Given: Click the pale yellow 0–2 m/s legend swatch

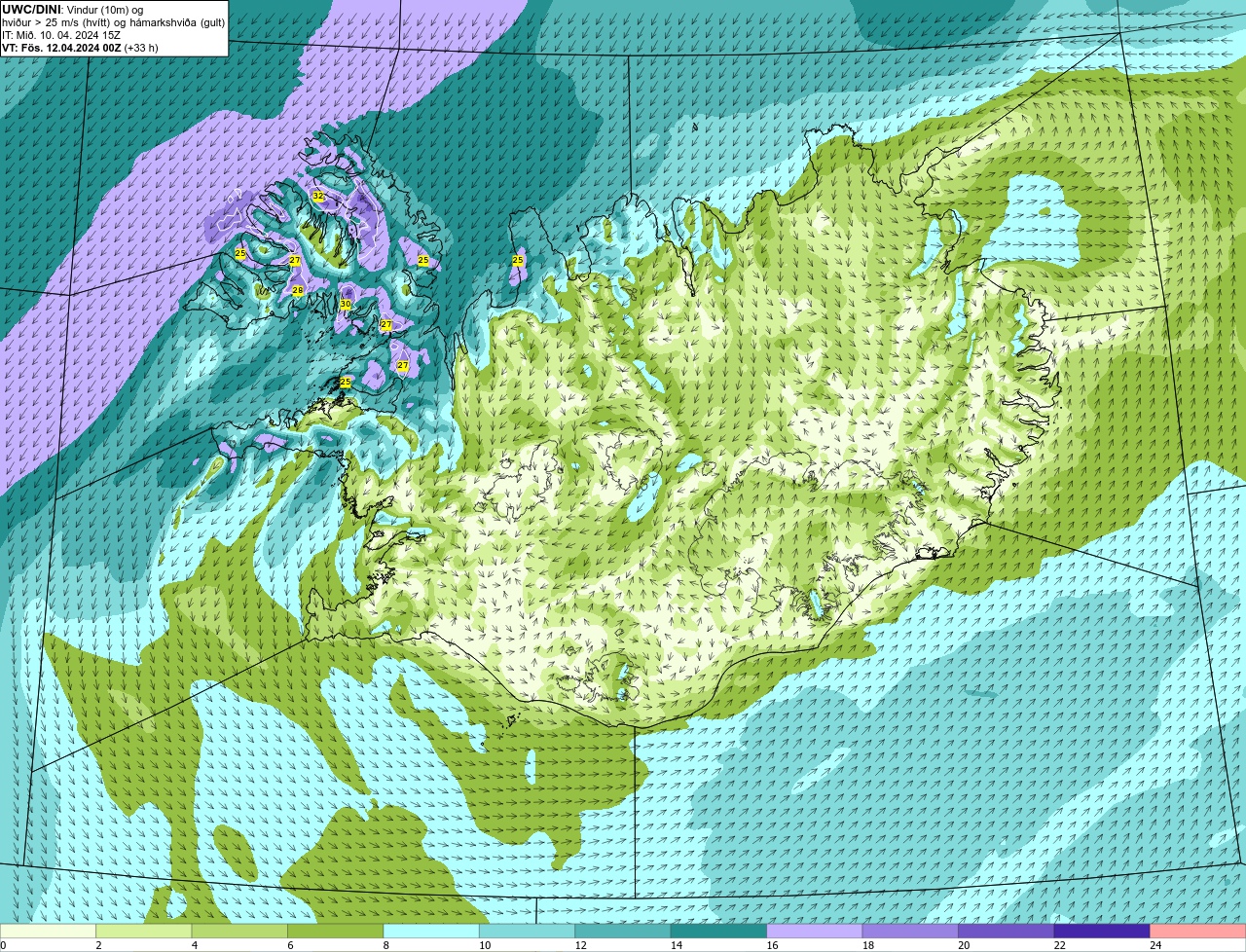Looking at the screenshot, I should point(49,932).
